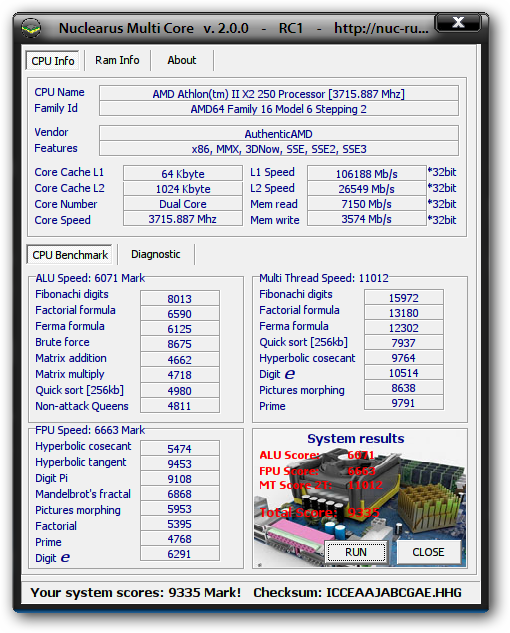Click the Multi Thread Speed: 11012 heading
The width and height of the screenshot is (510, 633).
coord(324,278)
